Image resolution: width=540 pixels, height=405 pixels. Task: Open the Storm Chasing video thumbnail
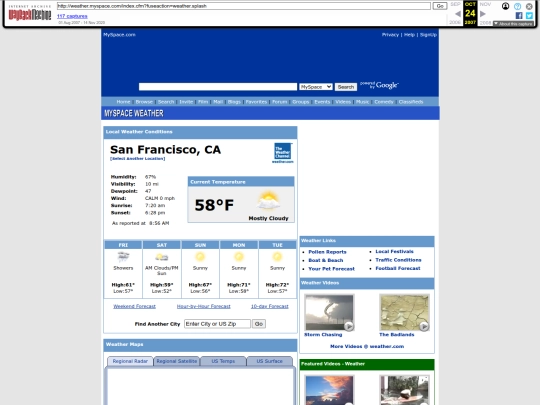(329, 312)
